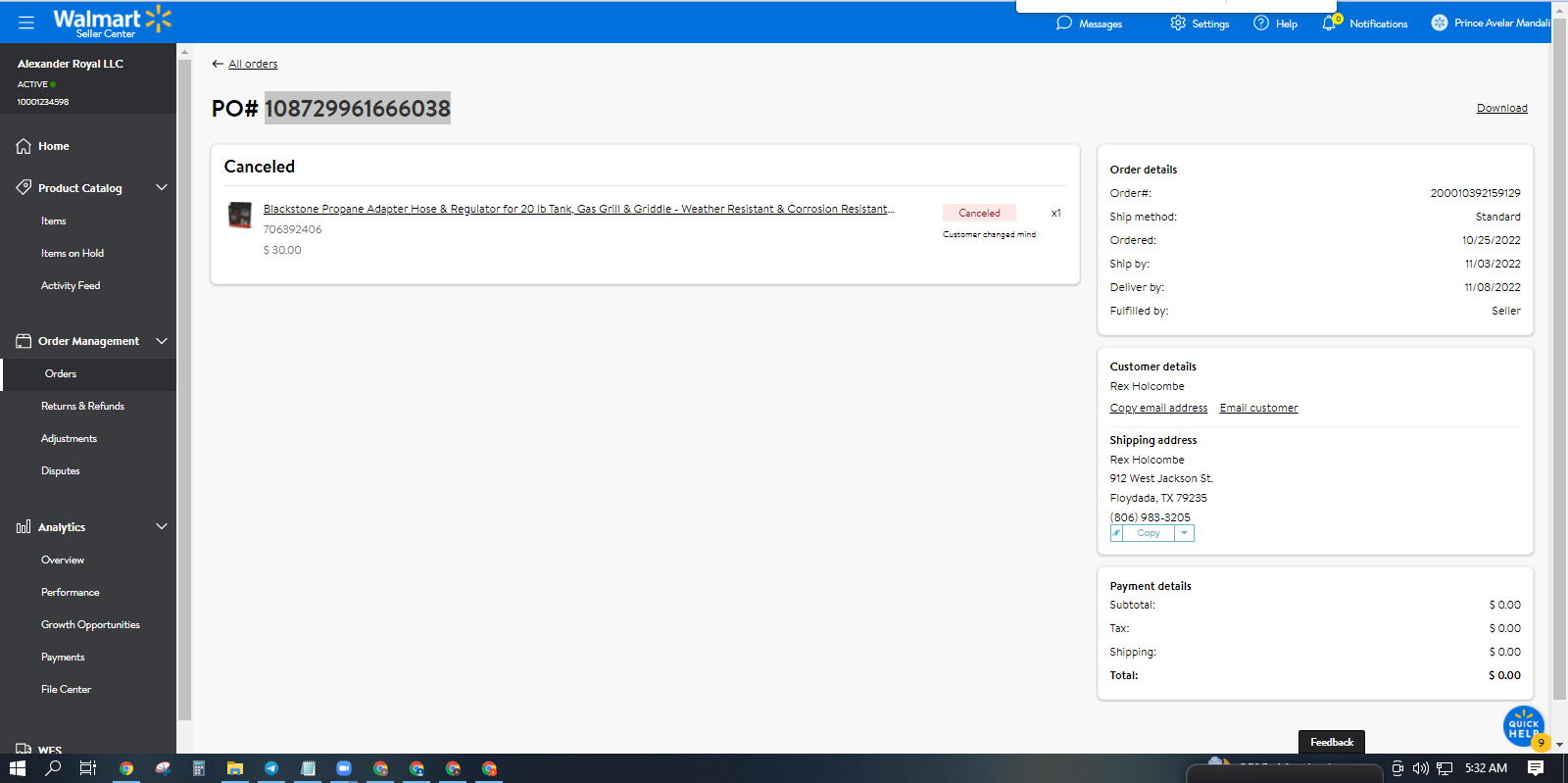The image size is (1568, 783).
Task: Click the highlighted PO number 108729961666038
Action: [358, 108]
